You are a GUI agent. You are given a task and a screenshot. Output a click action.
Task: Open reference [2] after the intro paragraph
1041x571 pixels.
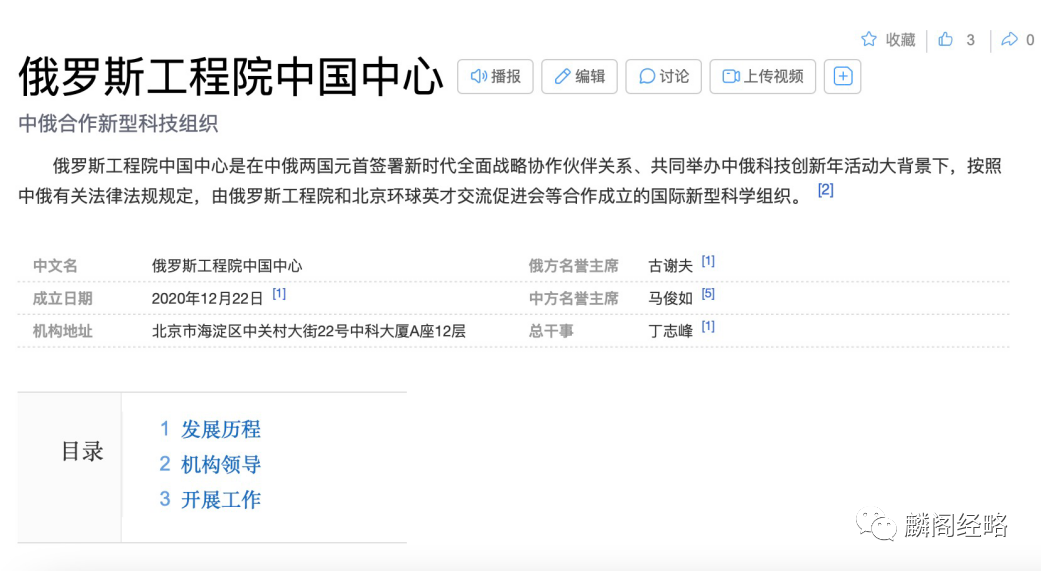825,190
